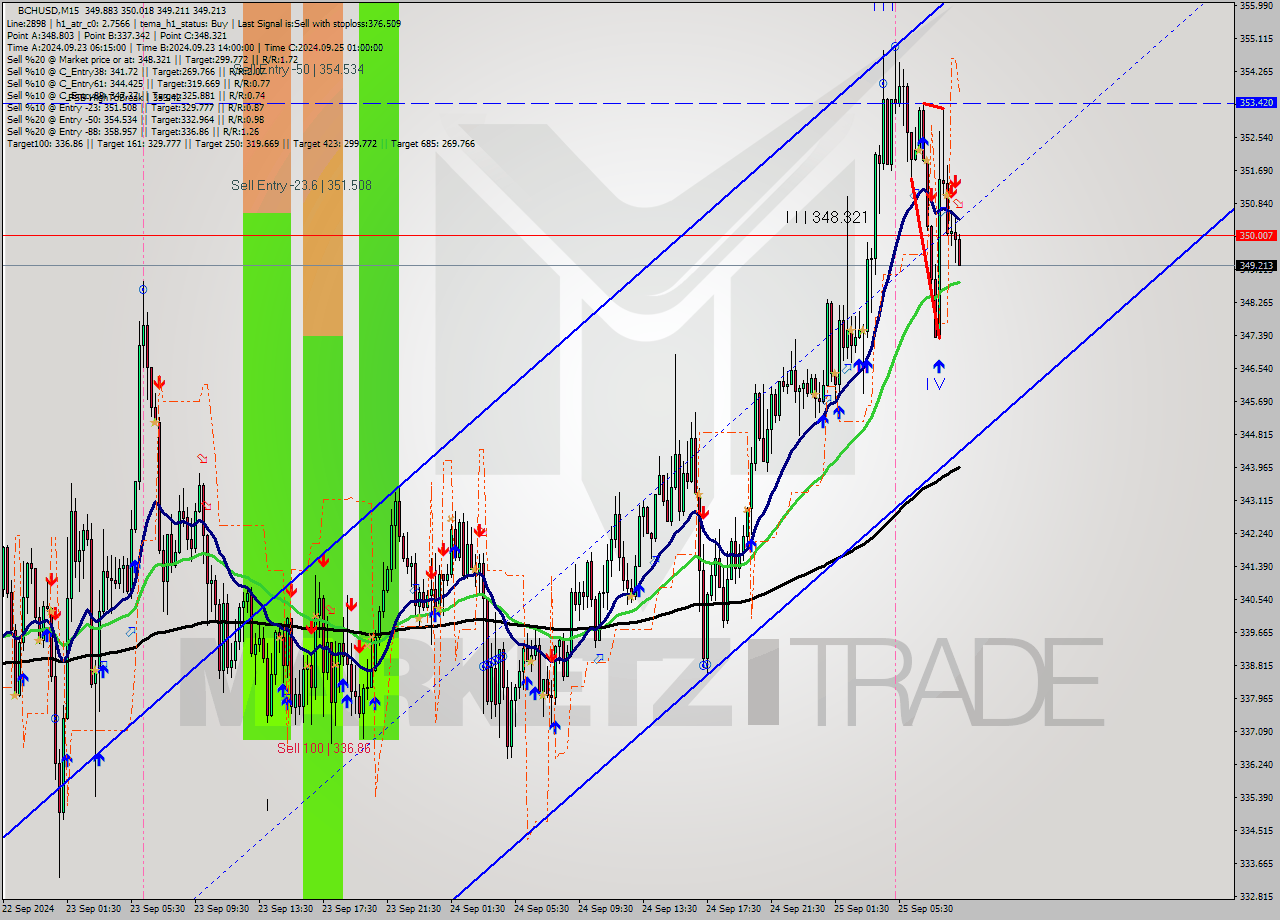Click the '23 Sep 17:30' time label

point(349,909)
